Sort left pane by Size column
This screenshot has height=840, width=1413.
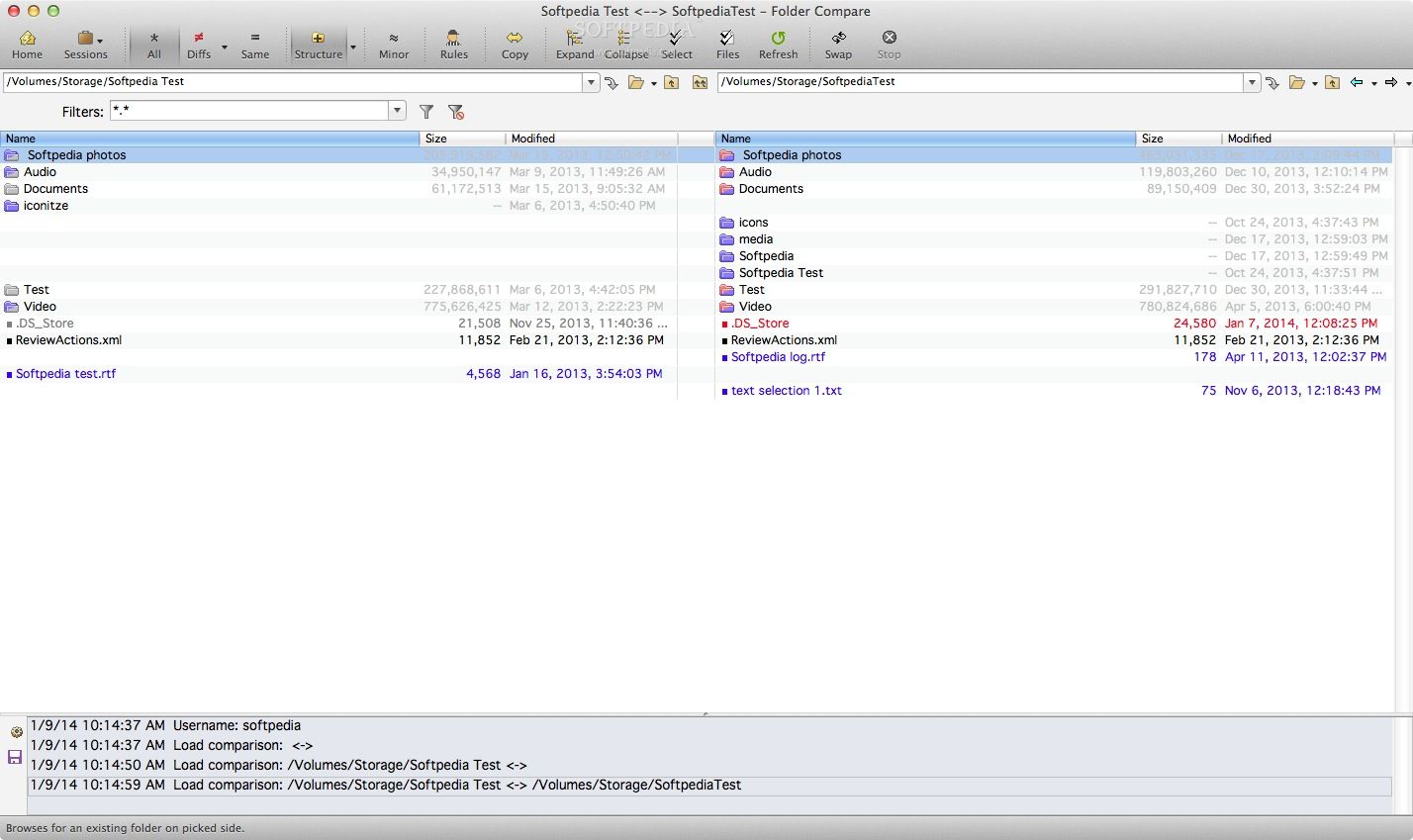[x=463, y=139]
